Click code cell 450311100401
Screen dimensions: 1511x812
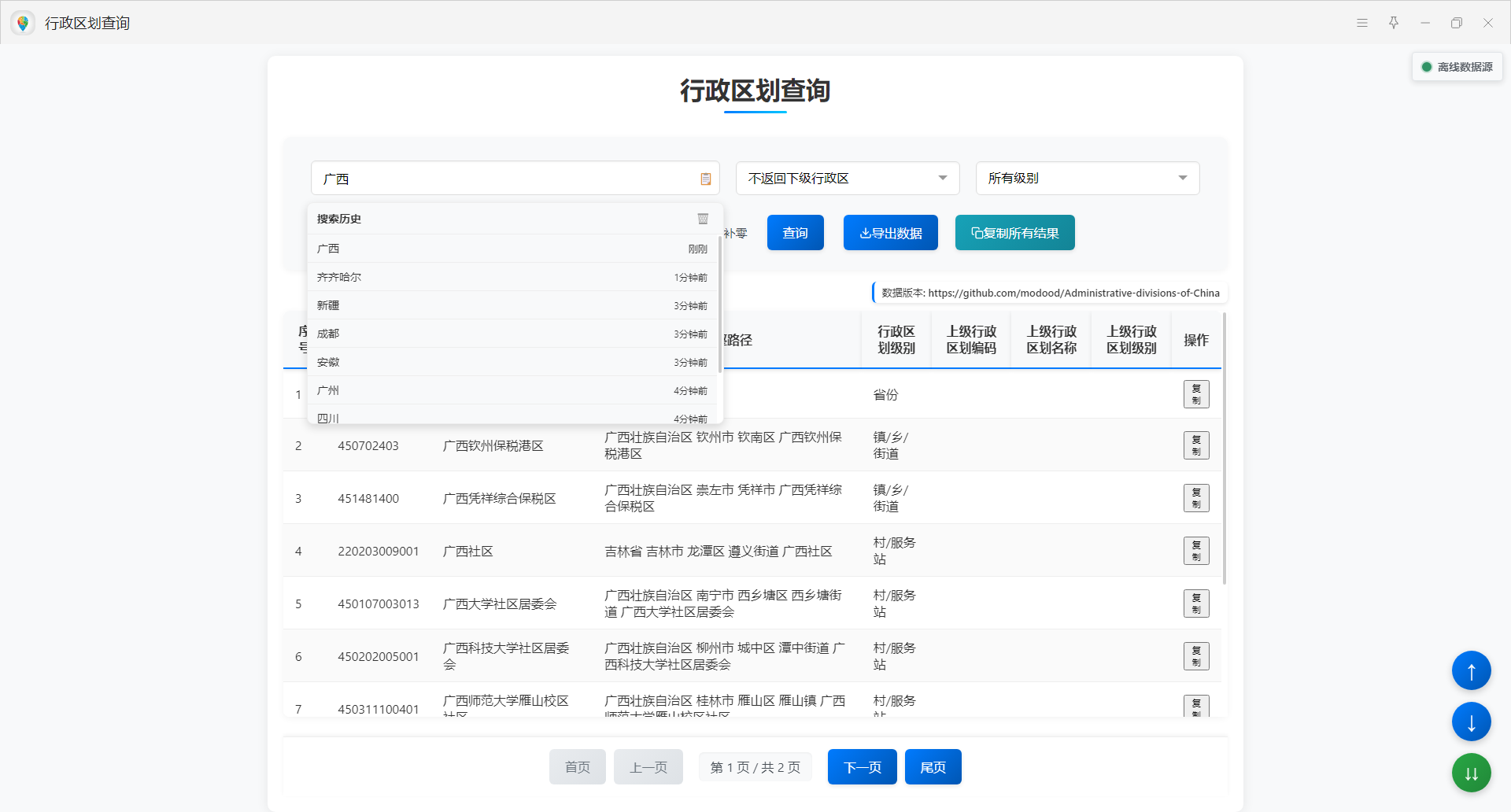point(379,710)
